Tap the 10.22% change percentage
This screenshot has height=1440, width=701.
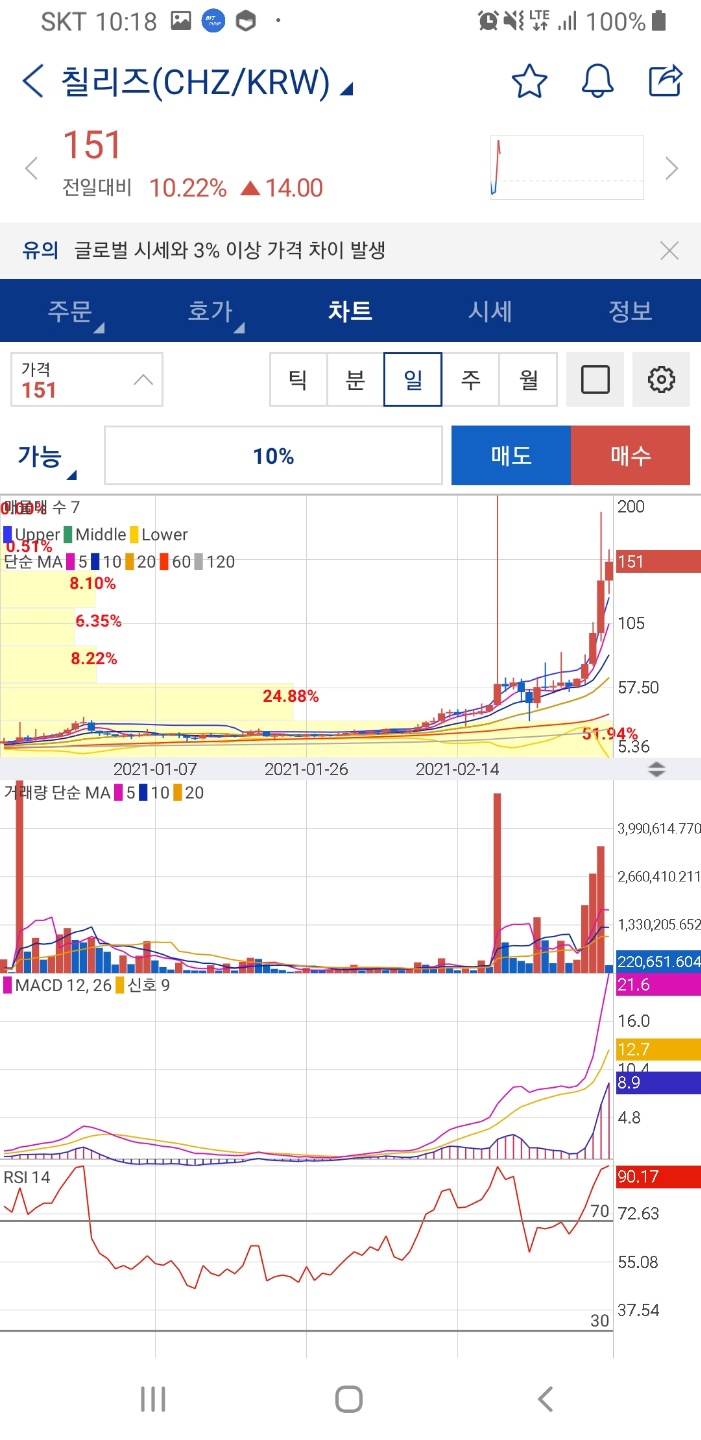coord(188,188)
